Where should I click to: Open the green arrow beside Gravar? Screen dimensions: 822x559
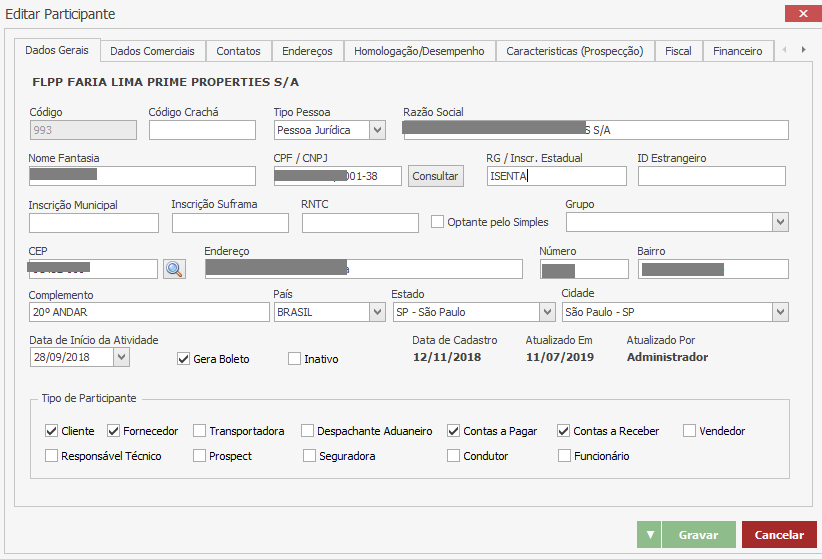coord(649,535)
